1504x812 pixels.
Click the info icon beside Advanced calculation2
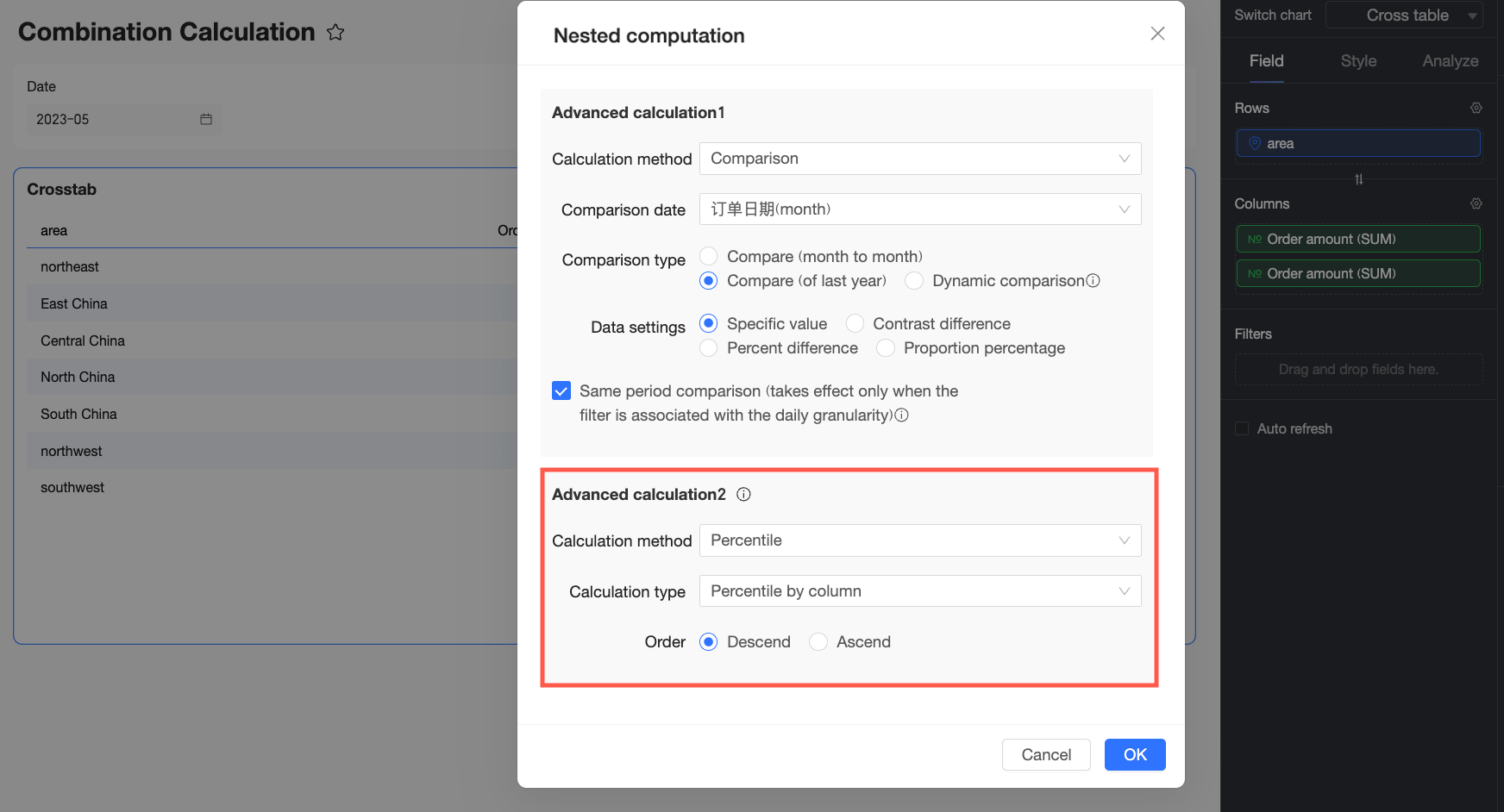[743, 494]
